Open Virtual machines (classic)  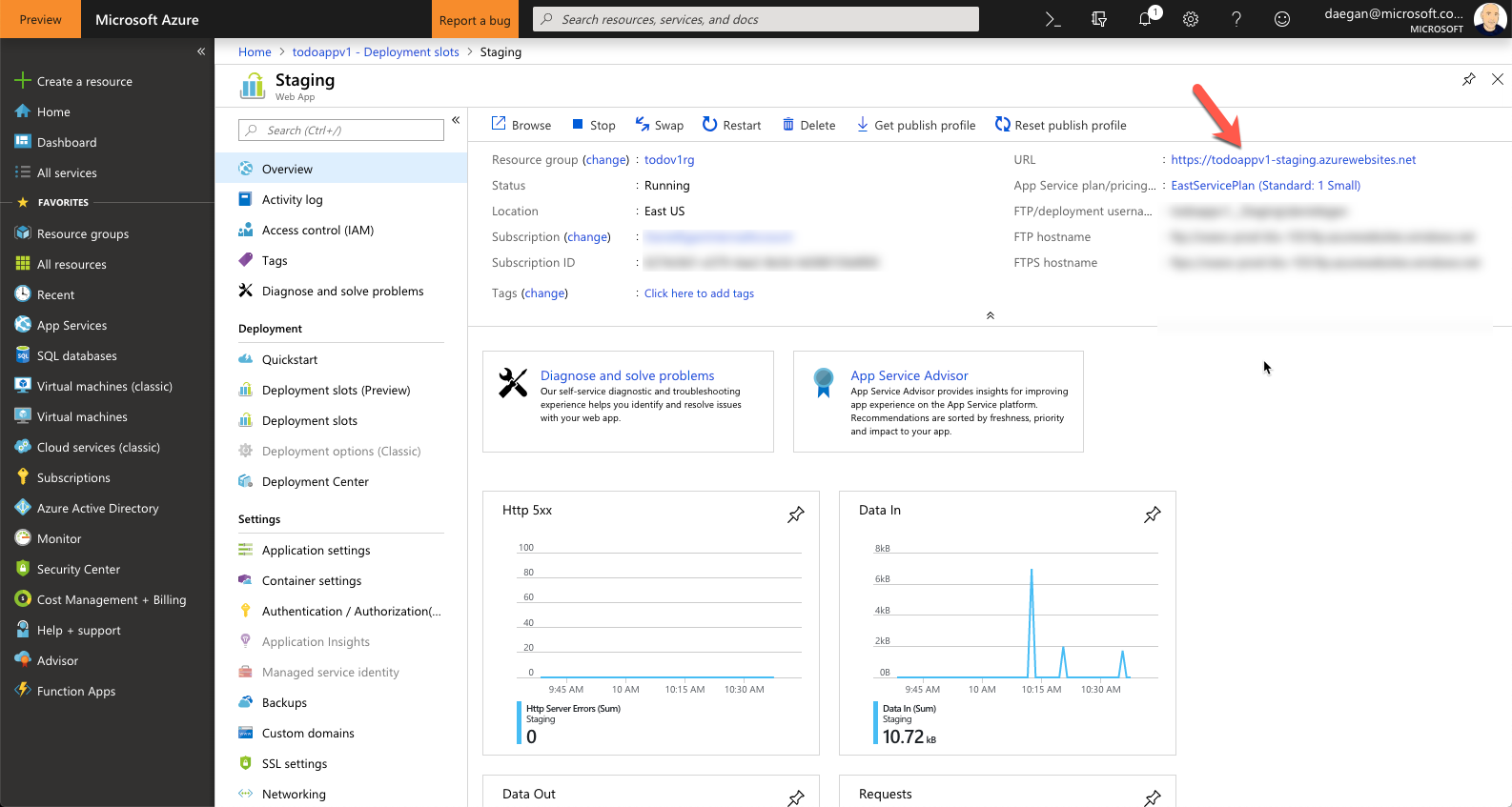pos(107,386)
